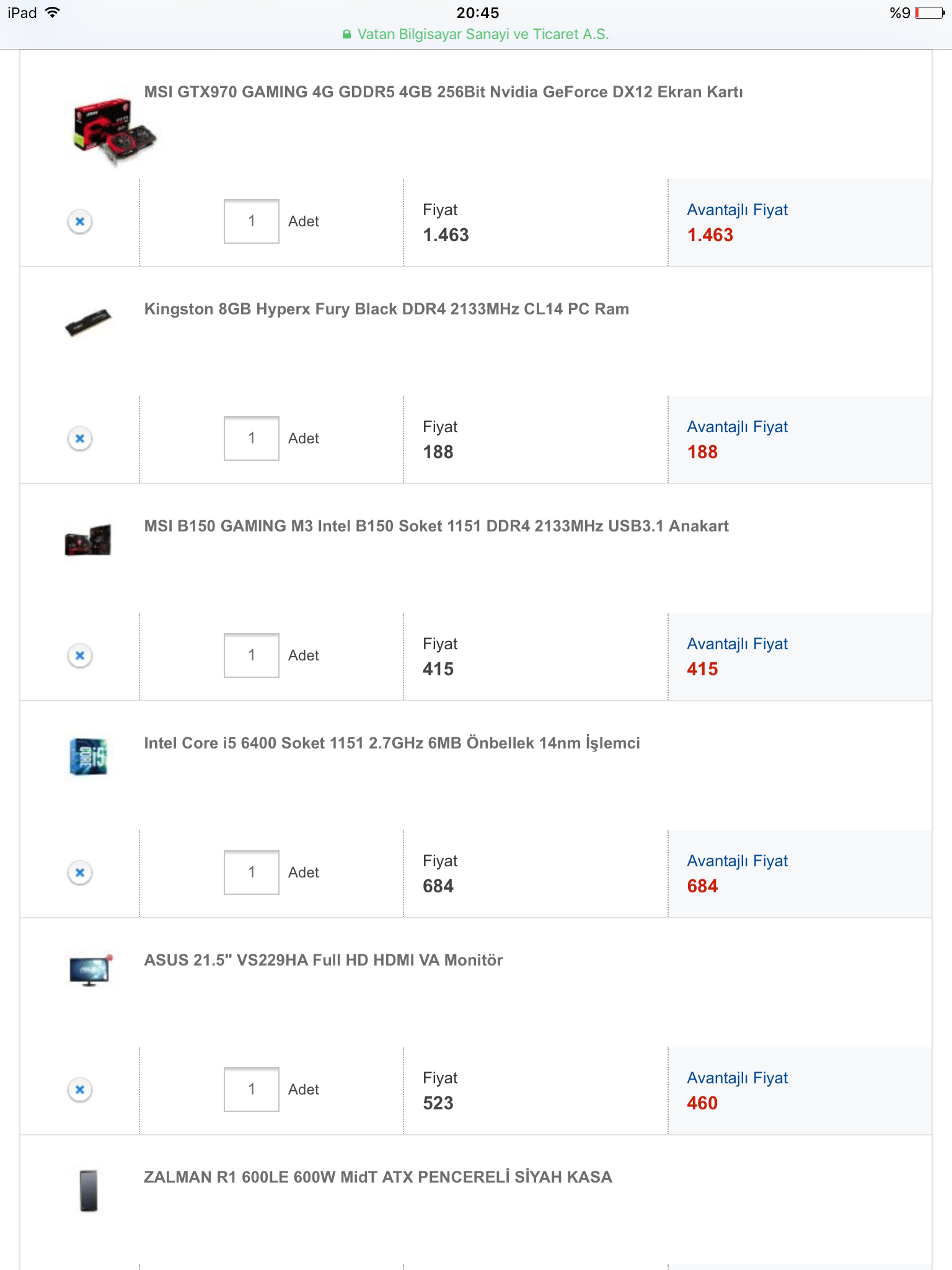This screenshot has height=1270, width=952.
Task: Remove the Kingston 8GB HyperX RAM item
Action: [80, 438]
